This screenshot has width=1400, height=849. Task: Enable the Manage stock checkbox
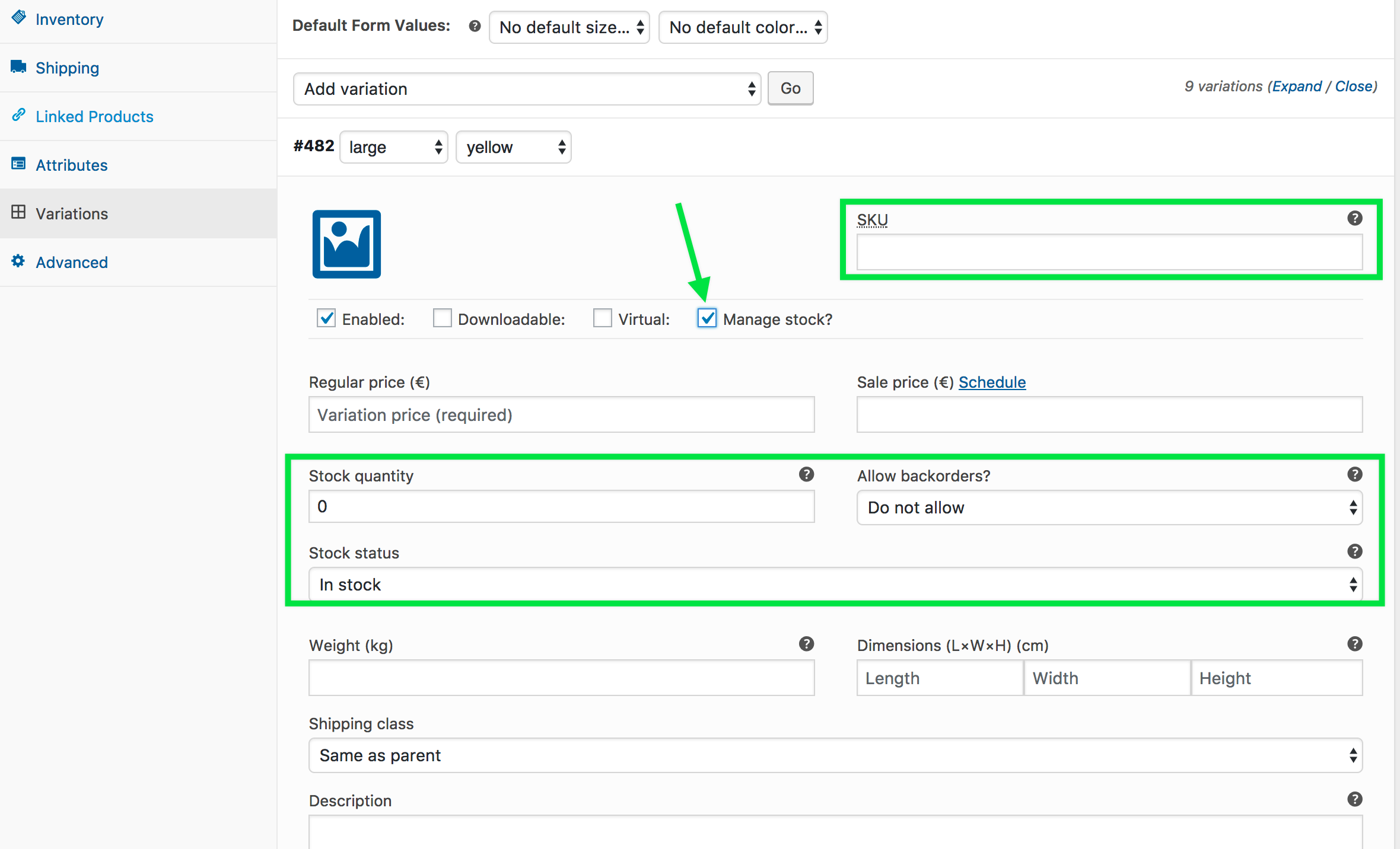click(706, 319)
